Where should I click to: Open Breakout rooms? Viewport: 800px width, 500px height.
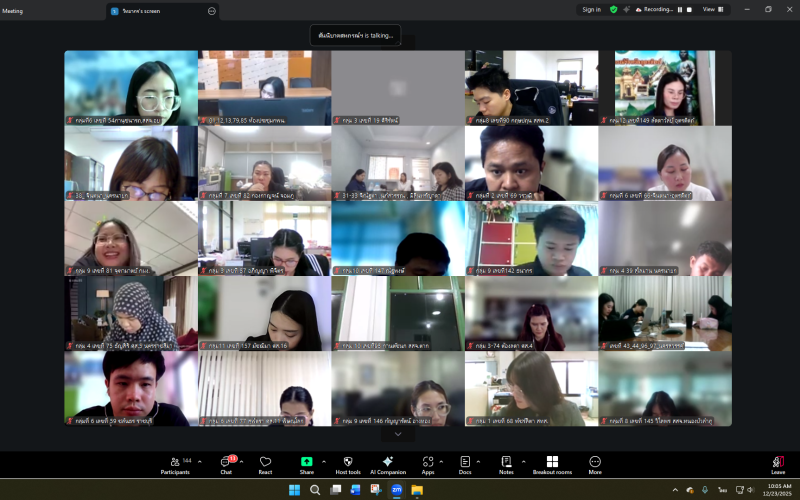click(552, 465)
